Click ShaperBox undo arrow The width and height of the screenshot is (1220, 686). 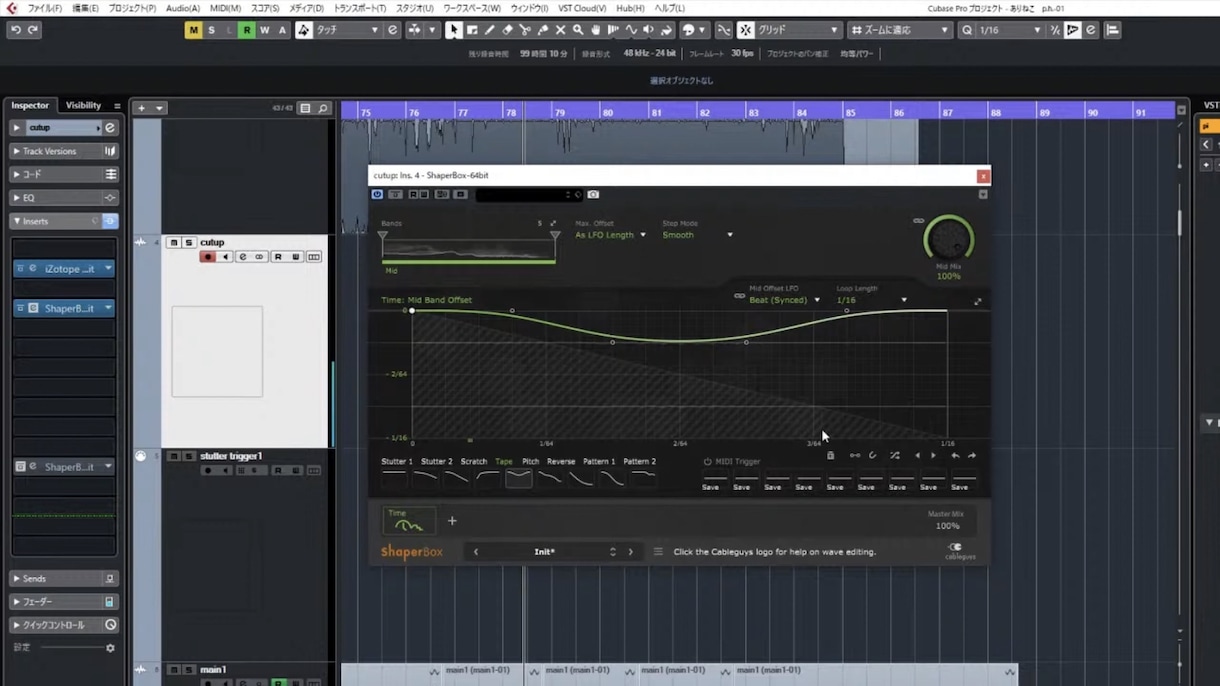[x=955, y=456]
